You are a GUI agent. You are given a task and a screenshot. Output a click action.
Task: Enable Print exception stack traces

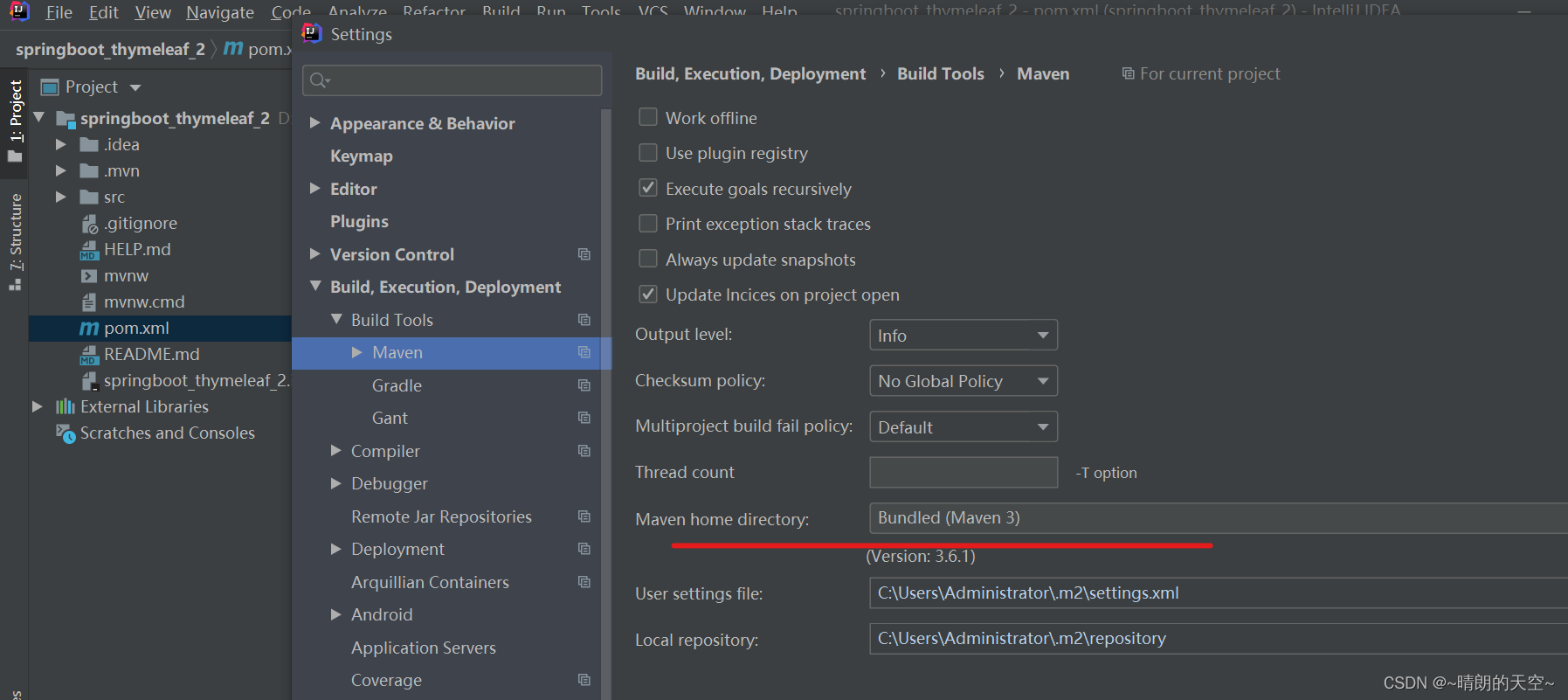[x=648, y=224]
